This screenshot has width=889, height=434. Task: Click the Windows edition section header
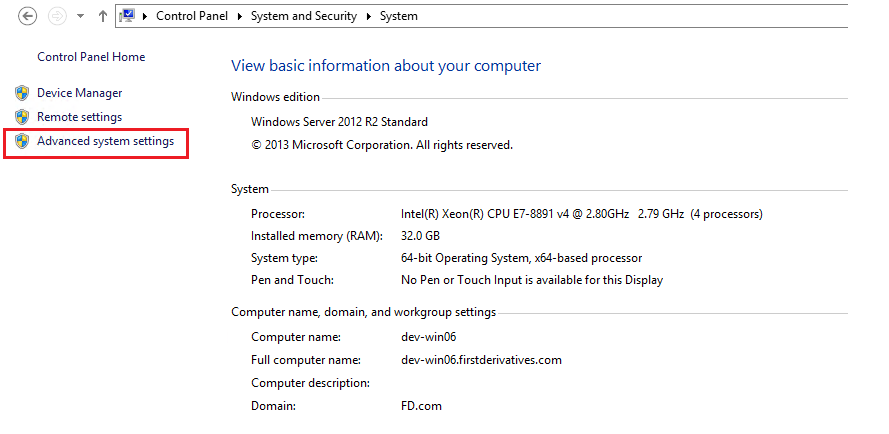[x=276, y=97]
